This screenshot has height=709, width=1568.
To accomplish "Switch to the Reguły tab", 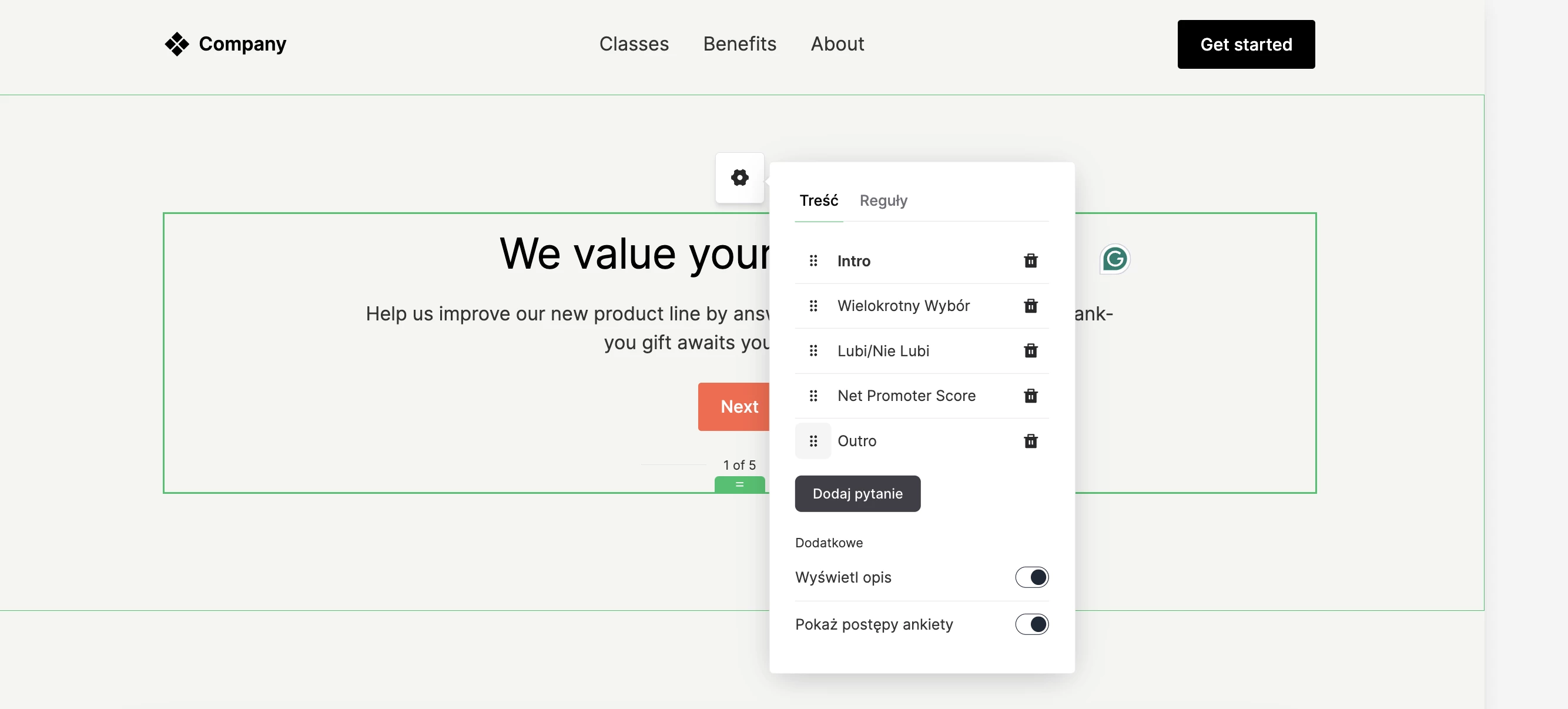I will 883,200.
